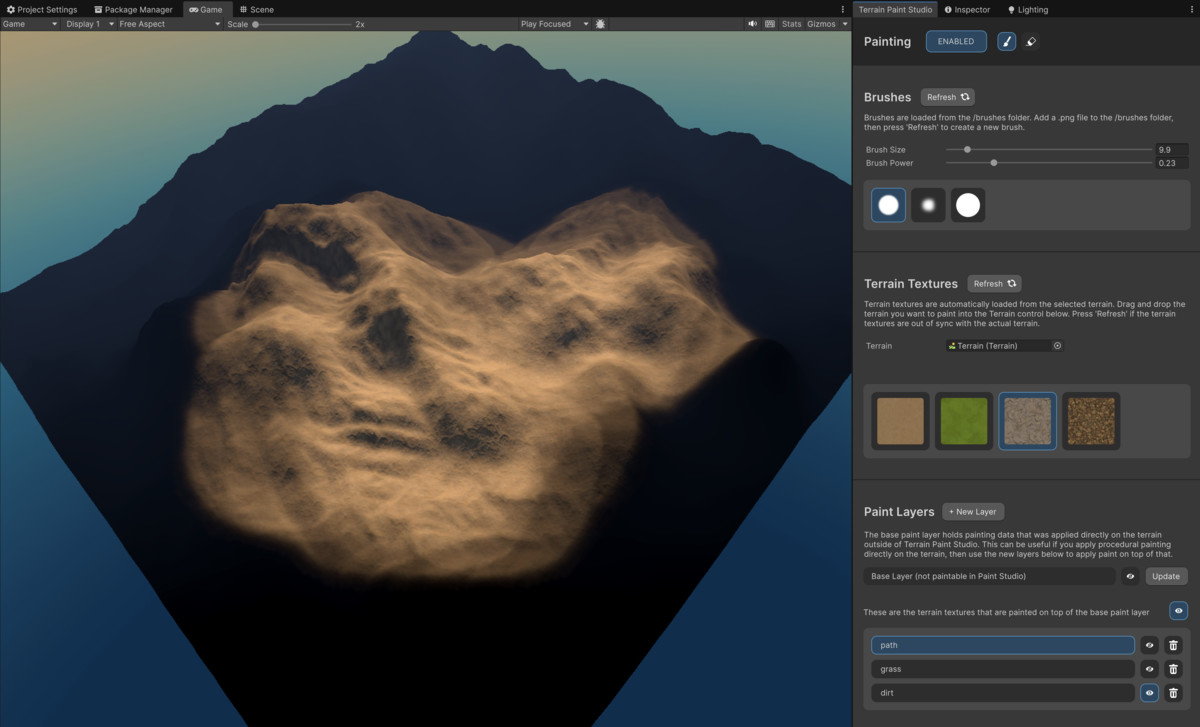
Task: Toggle audio mute in Game view toolbar
Action: click(x=753, y=23)
